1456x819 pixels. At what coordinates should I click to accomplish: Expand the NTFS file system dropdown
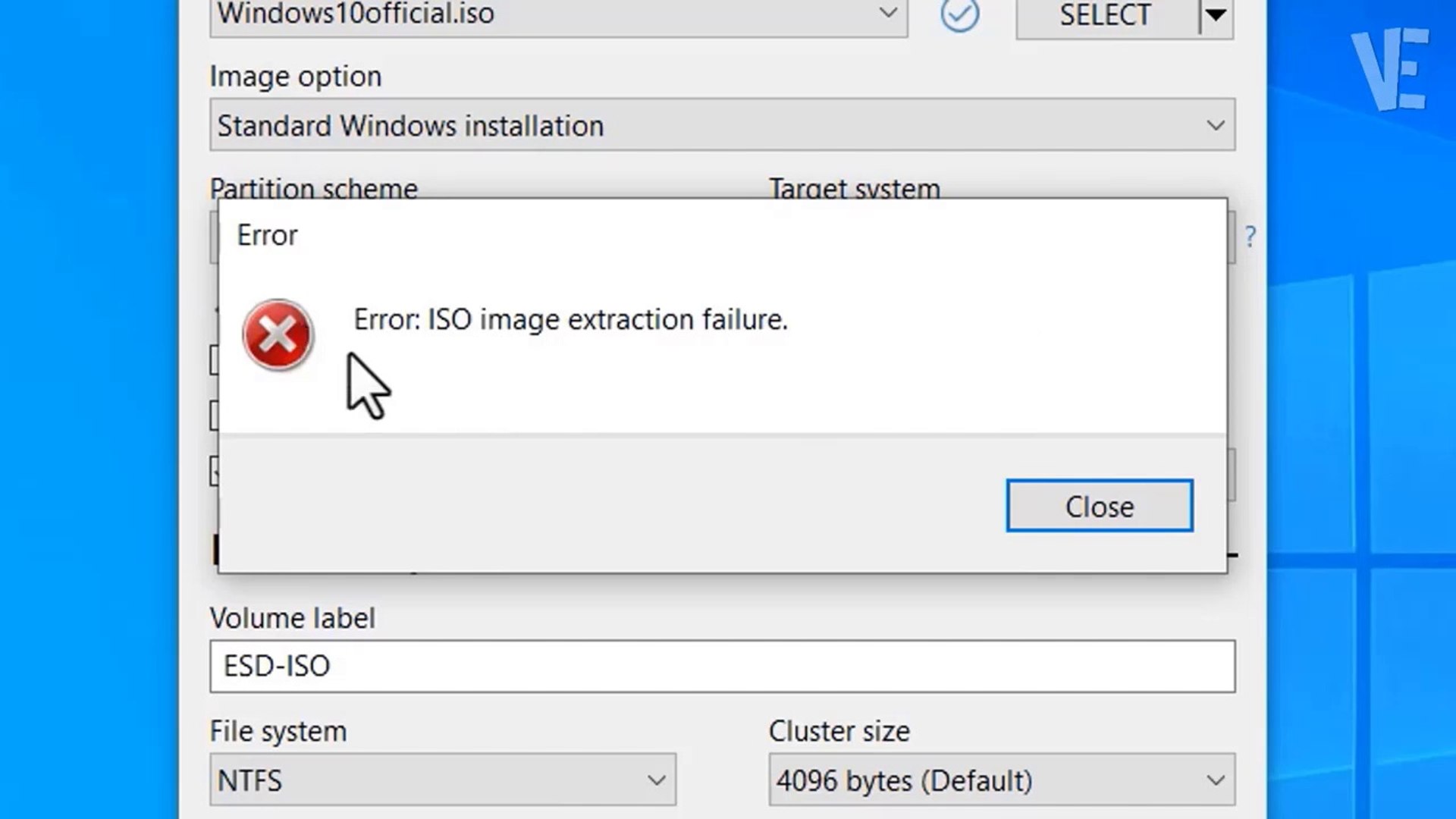656,780
